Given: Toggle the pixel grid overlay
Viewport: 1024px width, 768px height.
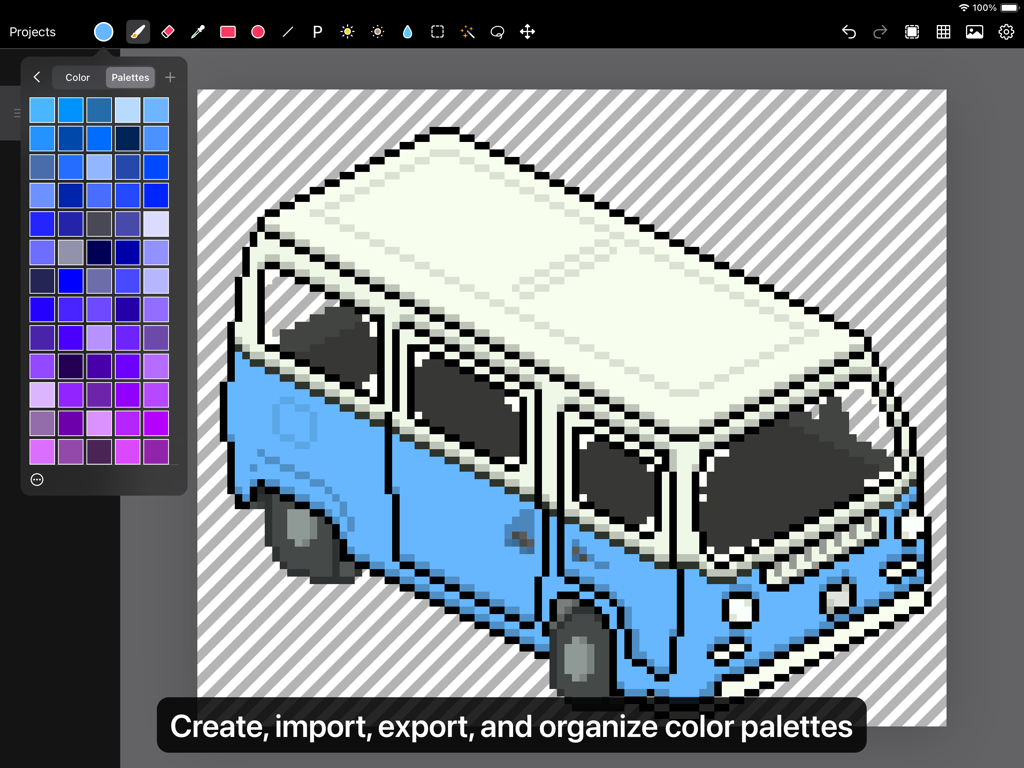Looking at the screenshot, I should 942,31.
